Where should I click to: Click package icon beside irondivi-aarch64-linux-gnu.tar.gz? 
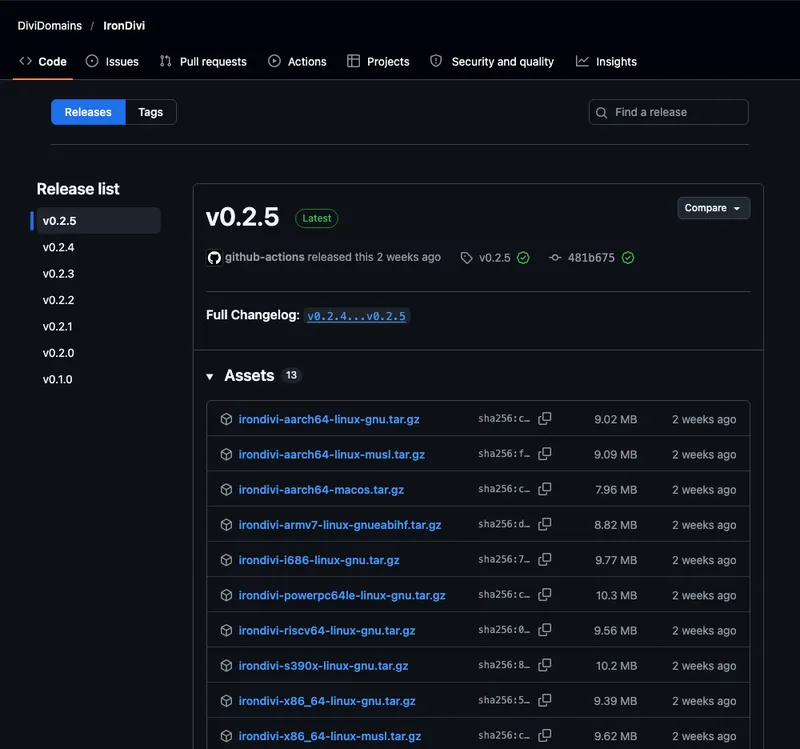coord(226,419)
